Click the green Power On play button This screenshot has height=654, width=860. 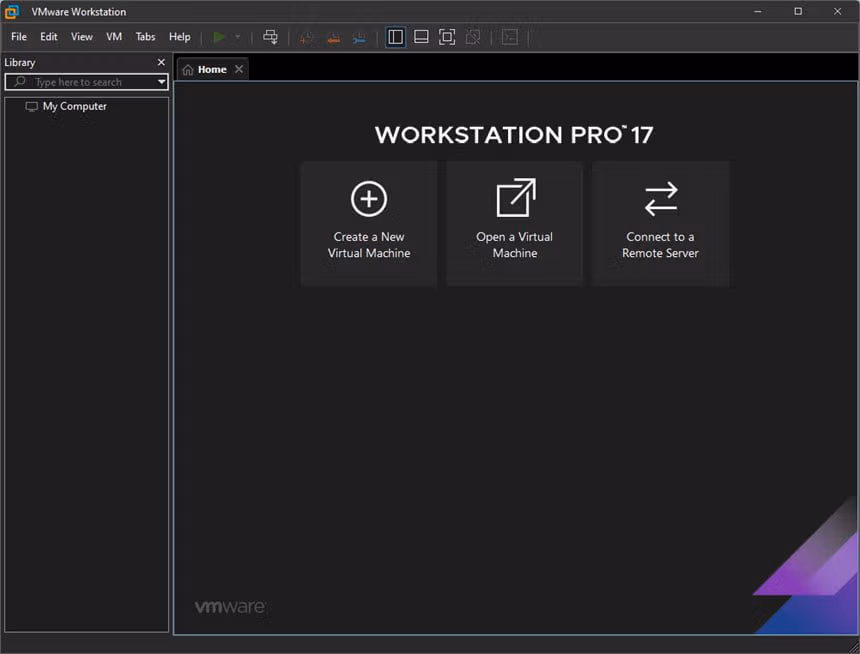click(x=219, y=37)
